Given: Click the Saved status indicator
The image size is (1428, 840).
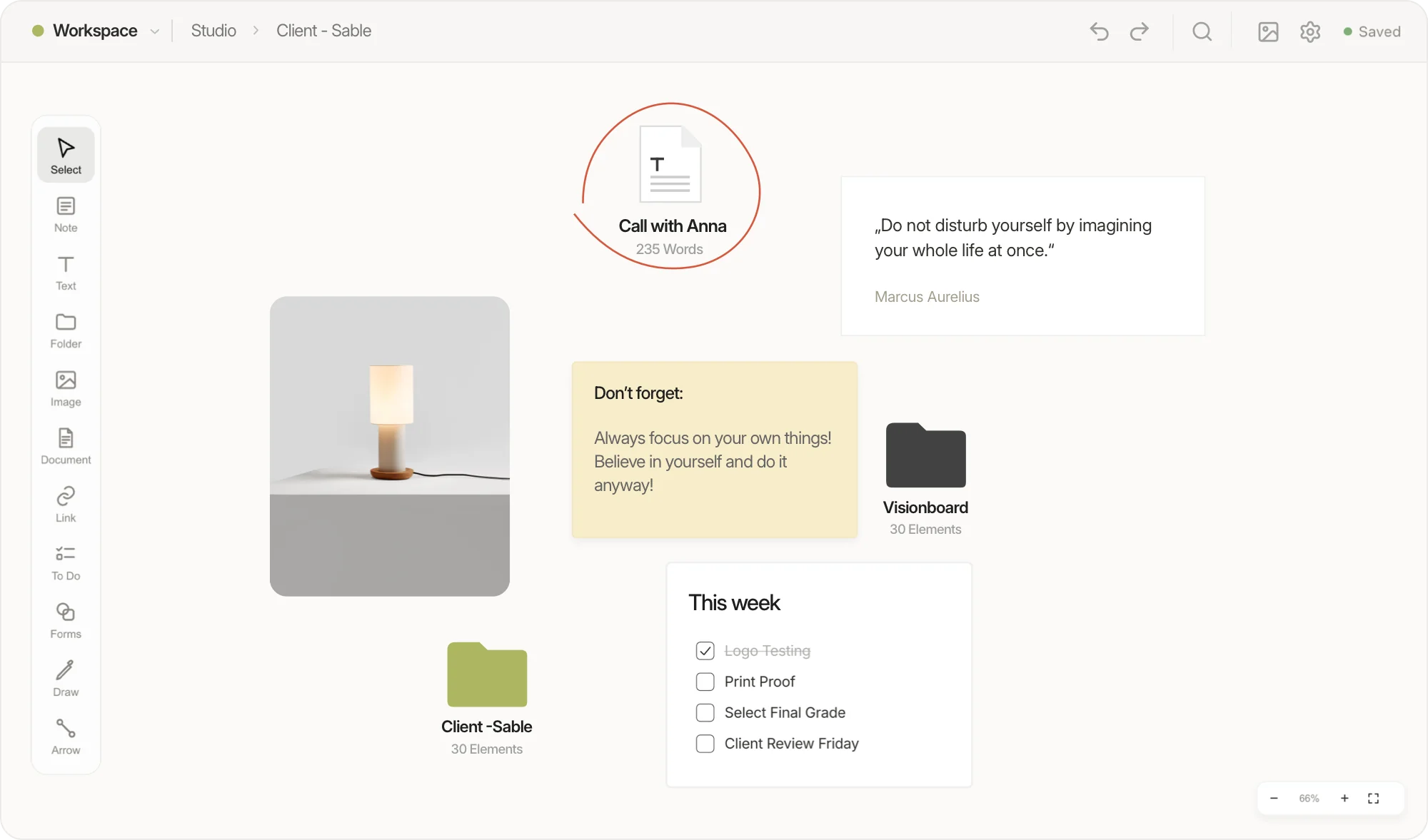Looking at the screenshot, I should point(1372,31).
